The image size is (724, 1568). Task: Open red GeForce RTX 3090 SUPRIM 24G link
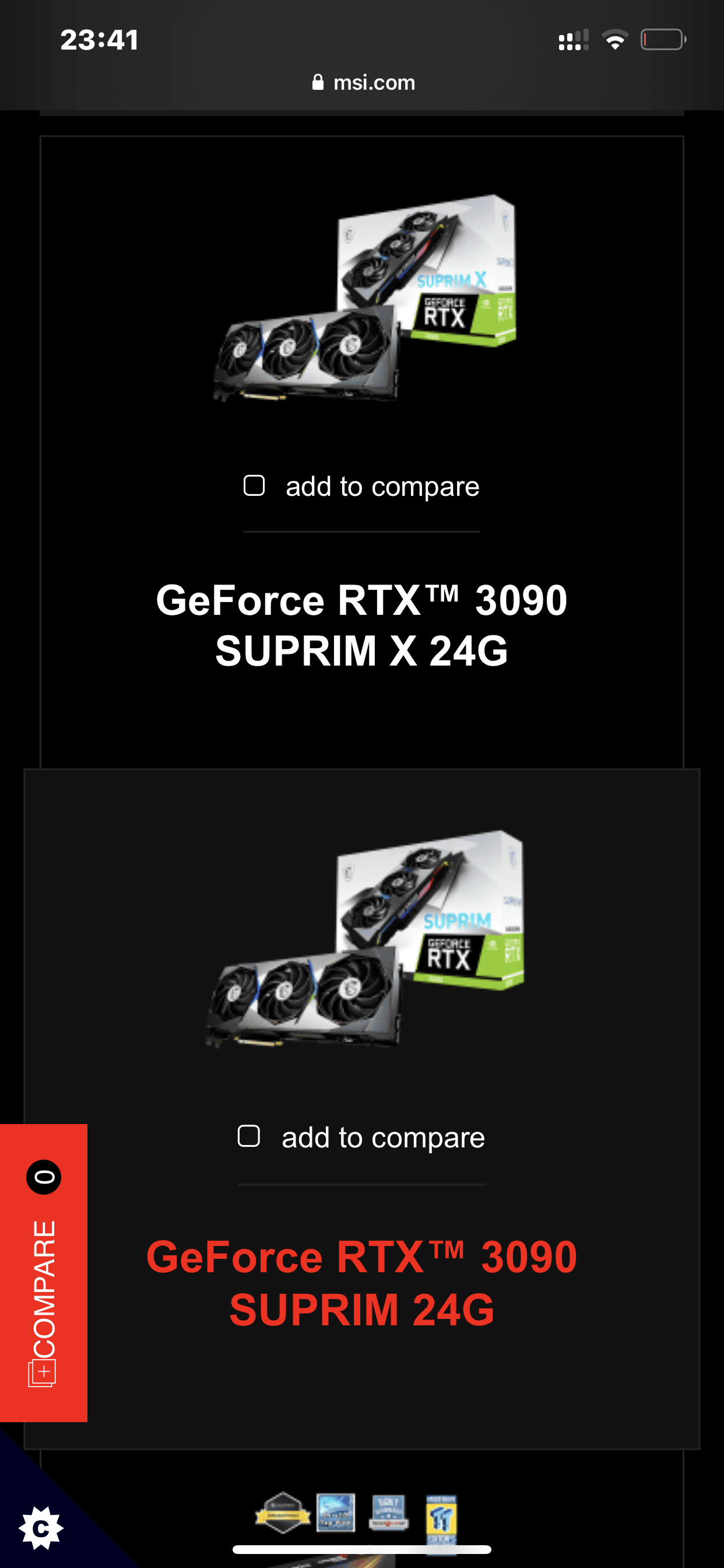click(x=362, y=1283)
